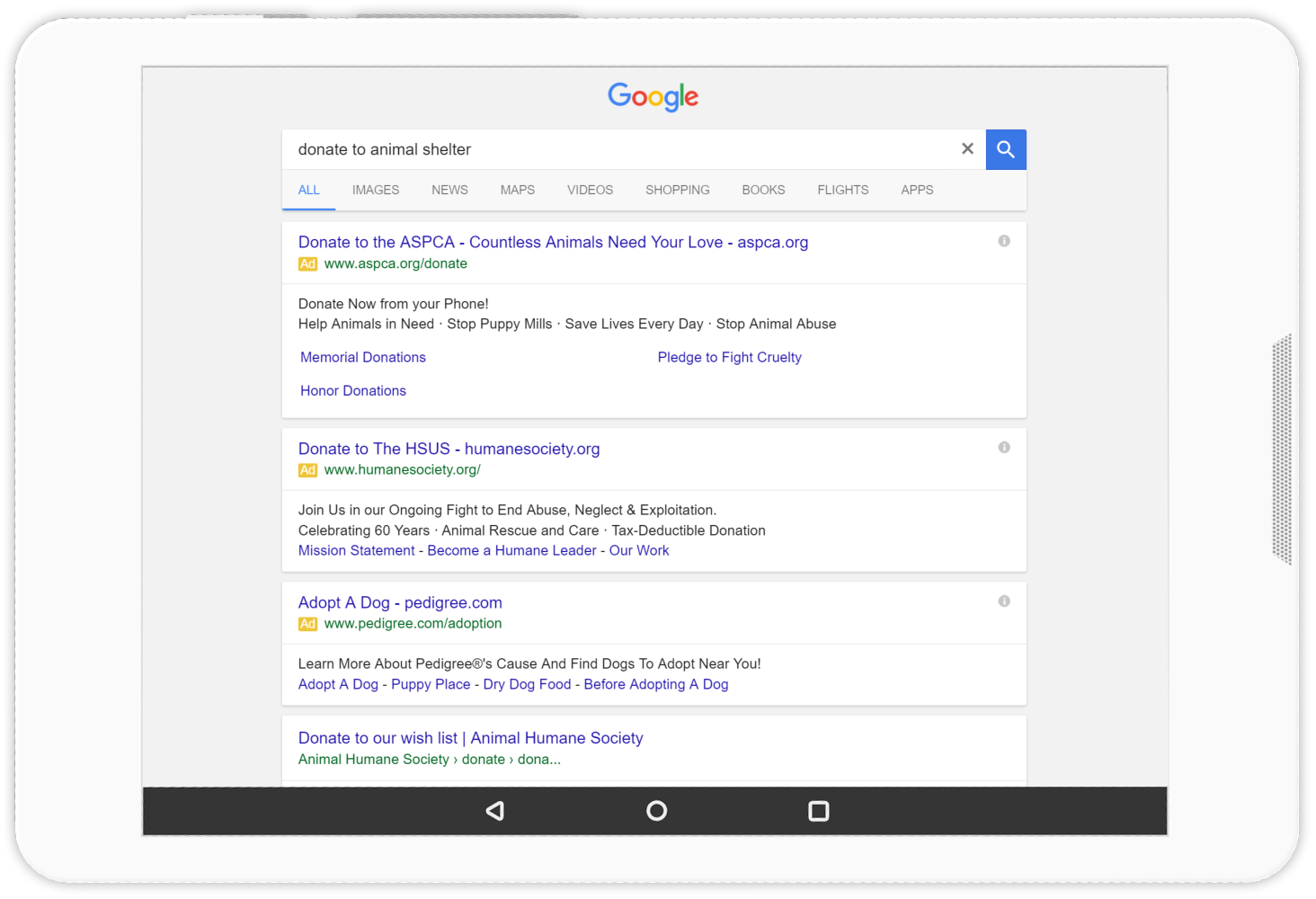Open Honor Donations sitelink
The image size is (1316, 899).
click(353, 390)
